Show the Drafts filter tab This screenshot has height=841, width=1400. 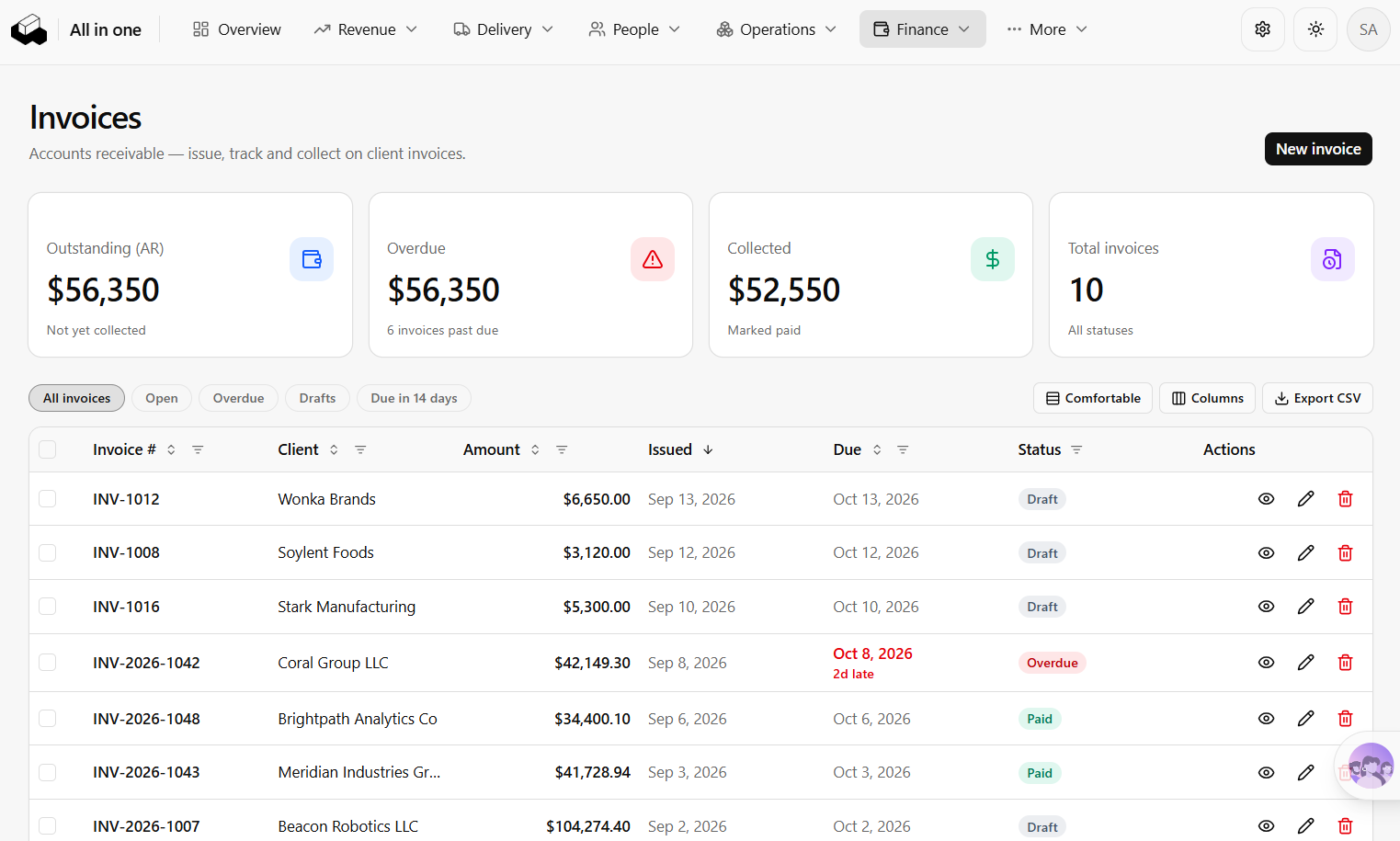click(x=317, y=398)
